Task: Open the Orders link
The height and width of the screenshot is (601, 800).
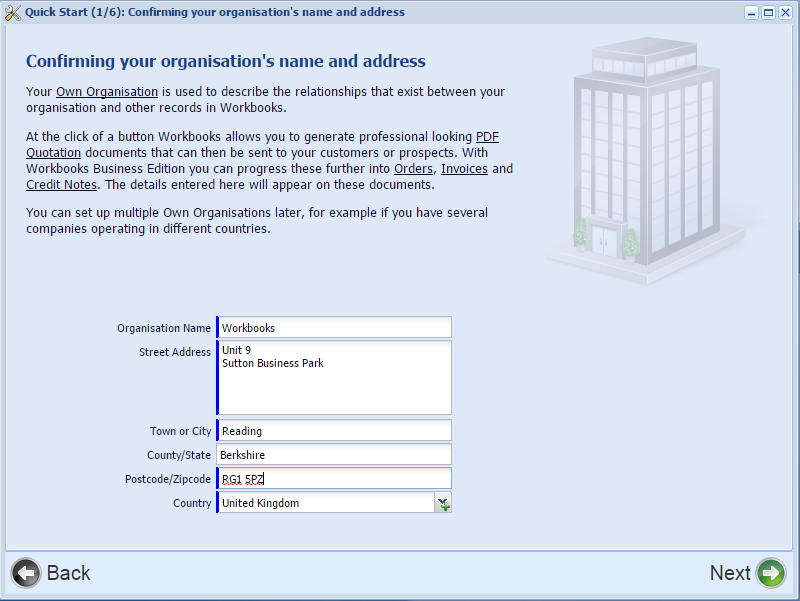Action: [413, 168]
